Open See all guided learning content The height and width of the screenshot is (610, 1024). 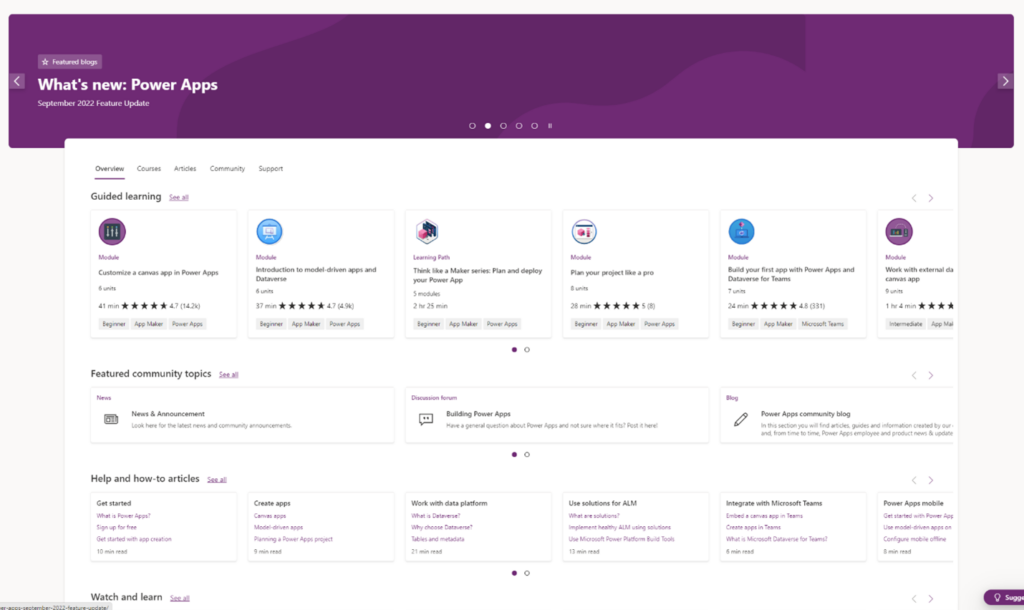(178, 197)
